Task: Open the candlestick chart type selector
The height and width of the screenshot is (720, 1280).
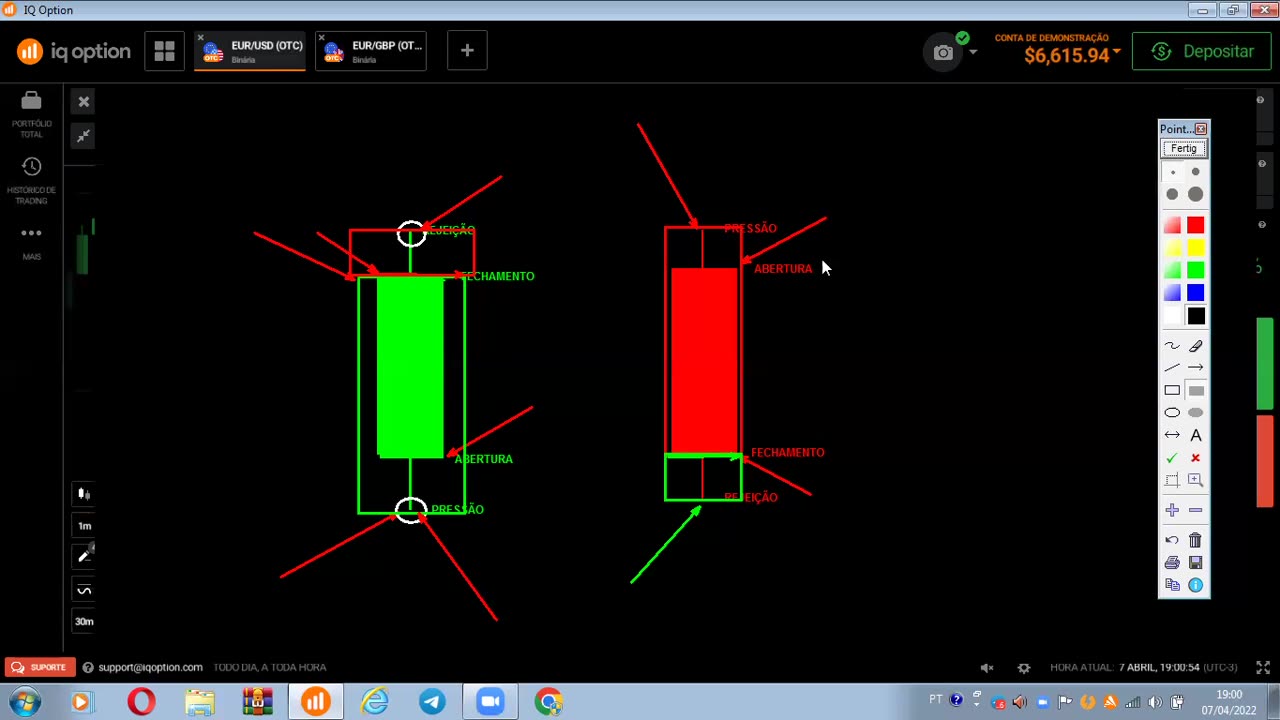Action: (84, 494)
